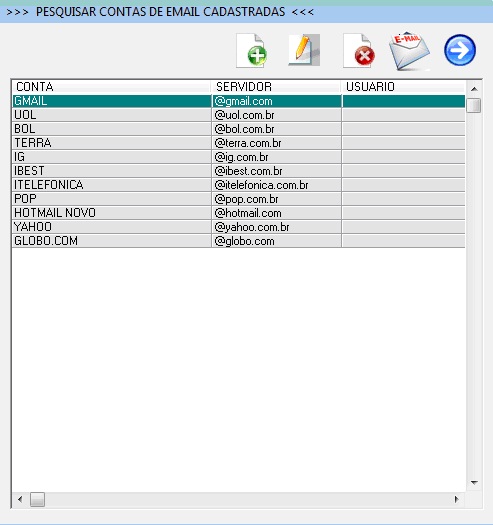493x525 pixels.
Task: Click the delete account red X icon
Action: pos(359,51)
